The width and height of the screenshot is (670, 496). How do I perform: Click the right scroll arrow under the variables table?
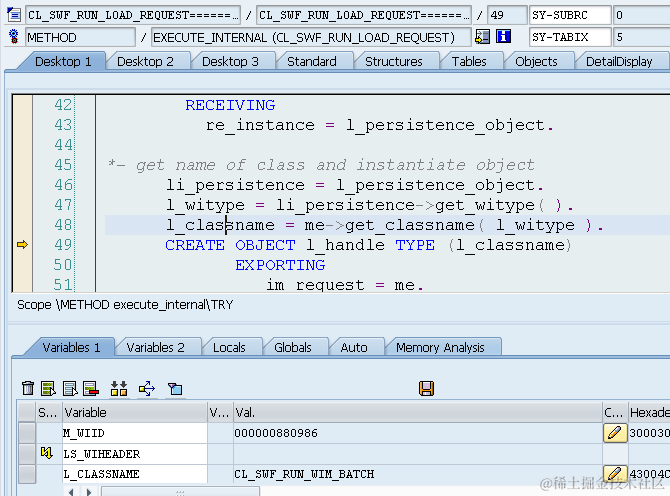(88, 492)
